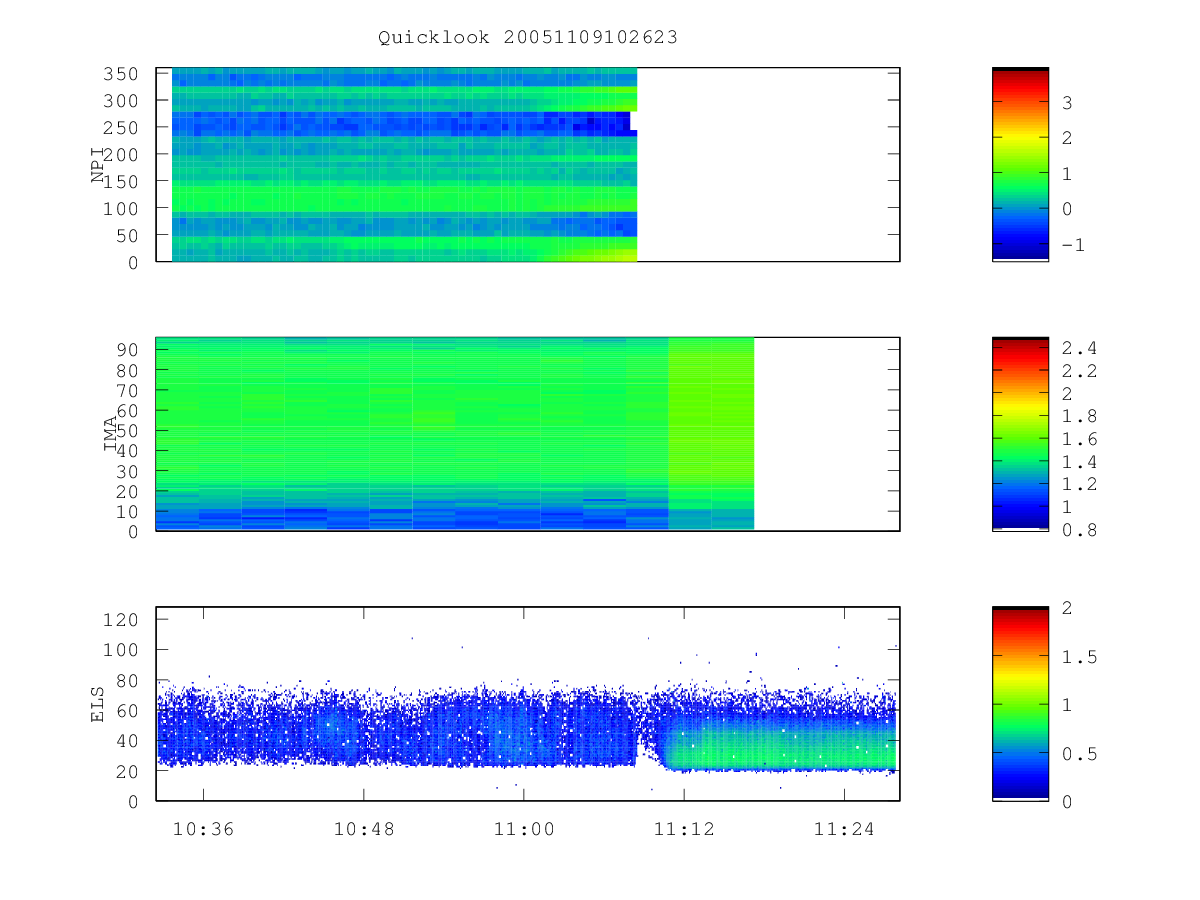The width and height of the screenshot is (1200, 900).
Task: Click the IMA colorbar
Action: [1020, 433]
